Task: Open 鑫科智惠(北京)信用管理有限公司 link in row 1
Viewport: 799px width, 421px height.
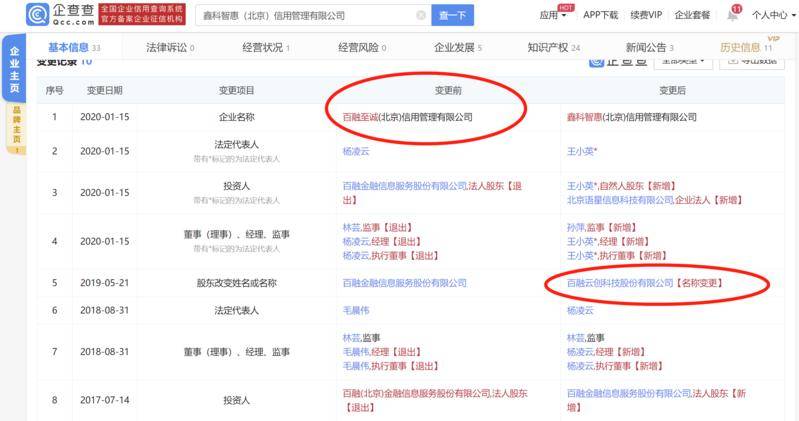Action: [632, 117]
